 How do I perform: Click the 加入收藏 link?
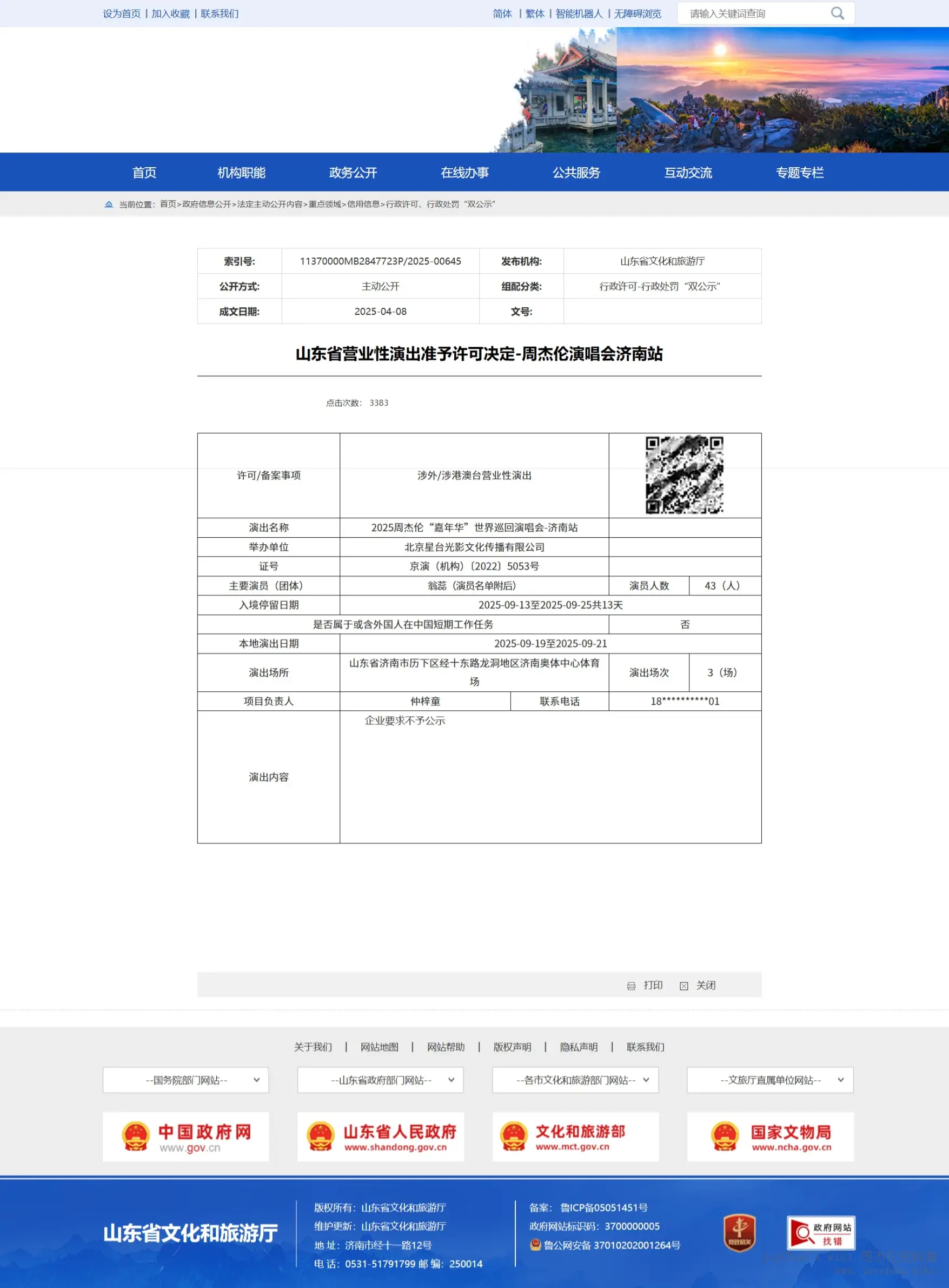[x=171, y=13]
